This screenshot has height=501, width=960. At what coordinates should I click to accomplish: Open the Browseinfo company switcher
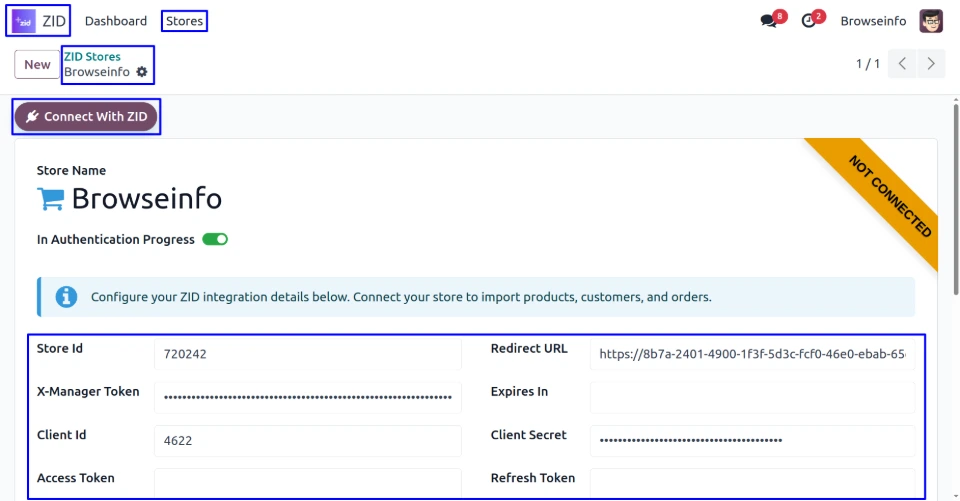tap(873, 21)
